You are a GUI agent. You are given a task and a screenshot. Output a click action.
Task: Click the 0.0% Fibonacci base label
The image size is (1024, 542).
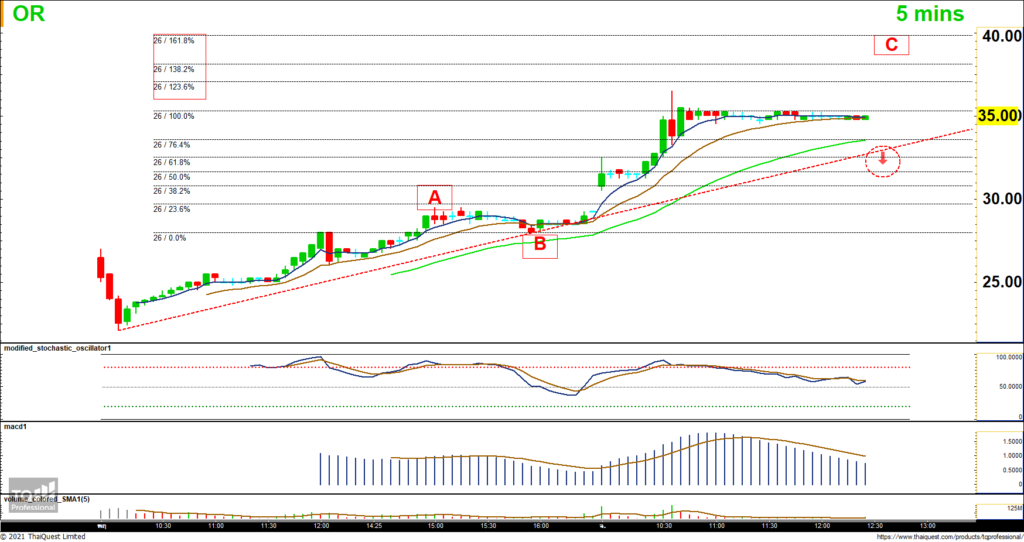click(170, 238)
